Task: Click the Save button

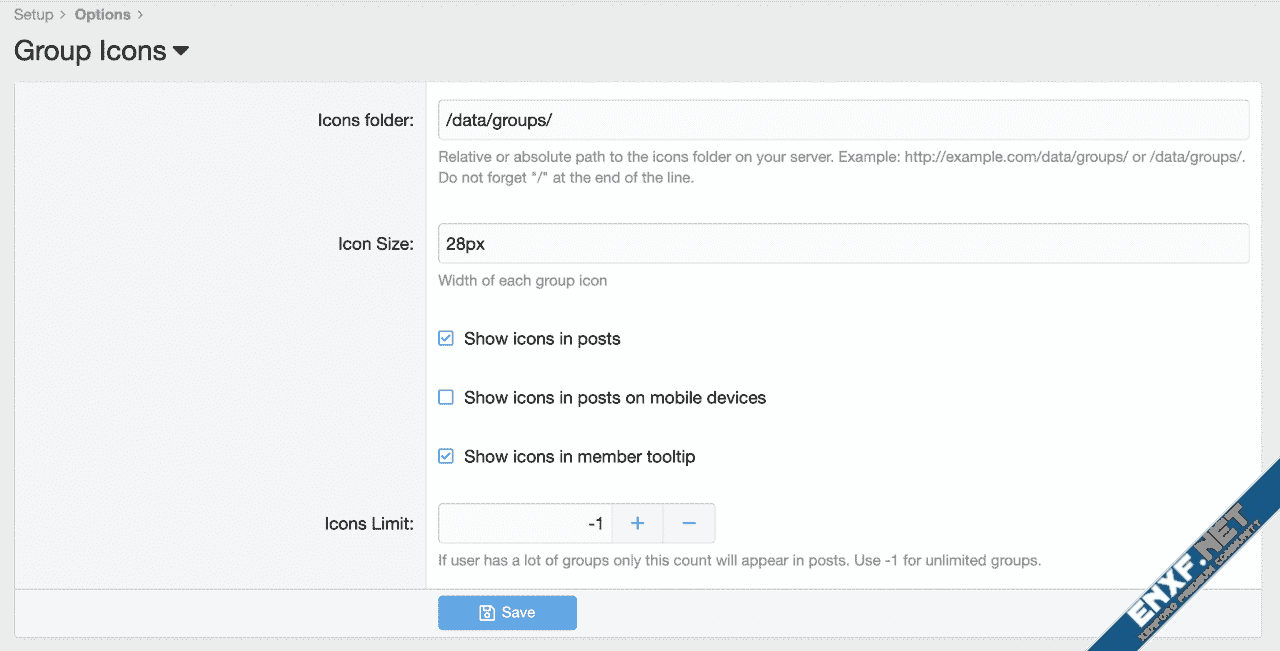Action: click(507, 613)
